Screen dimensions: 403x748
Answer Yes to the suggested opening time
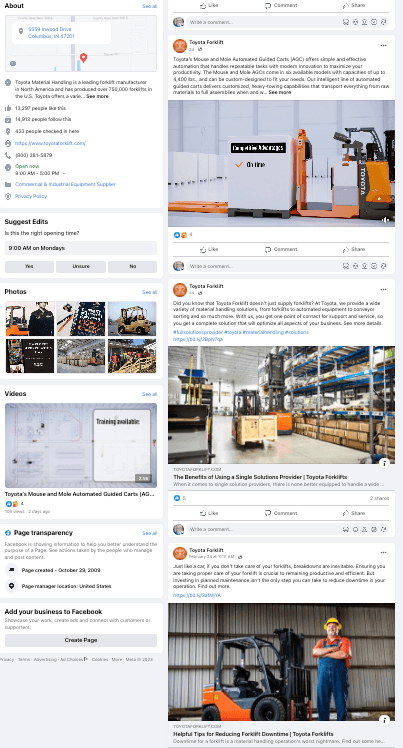(29, 267)
